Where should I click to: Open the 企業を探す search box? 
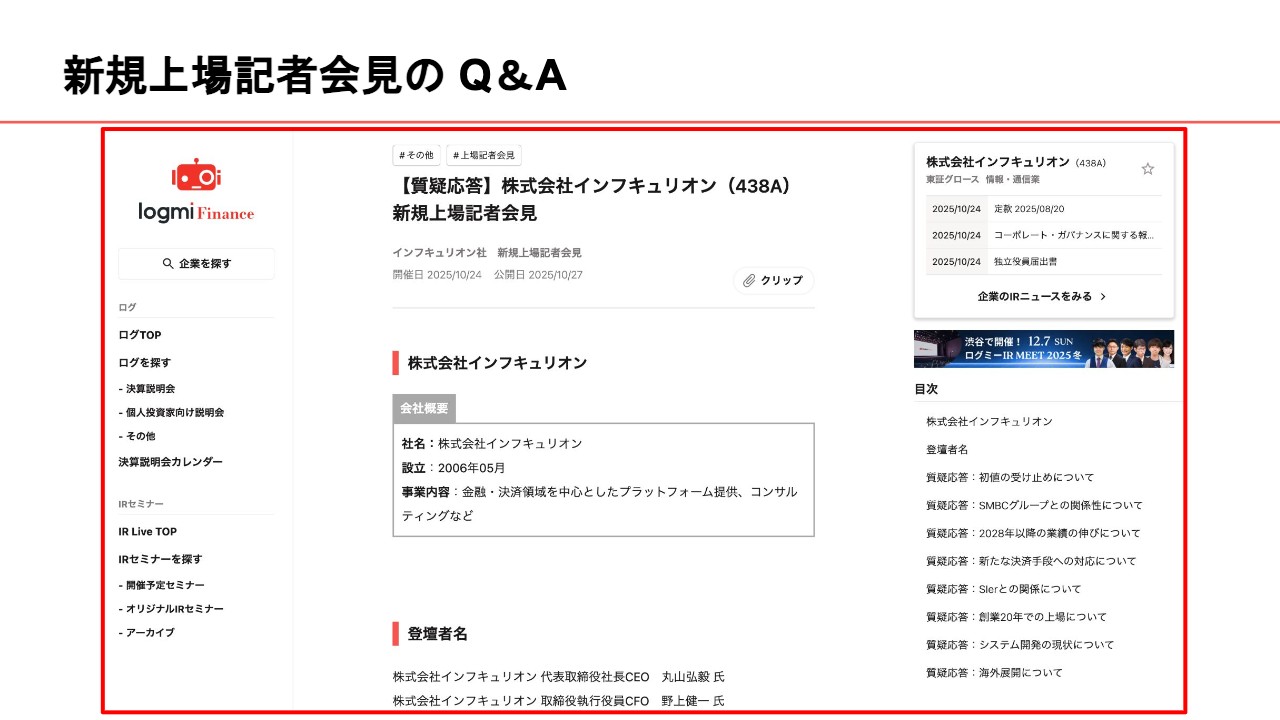coord(196,264)
